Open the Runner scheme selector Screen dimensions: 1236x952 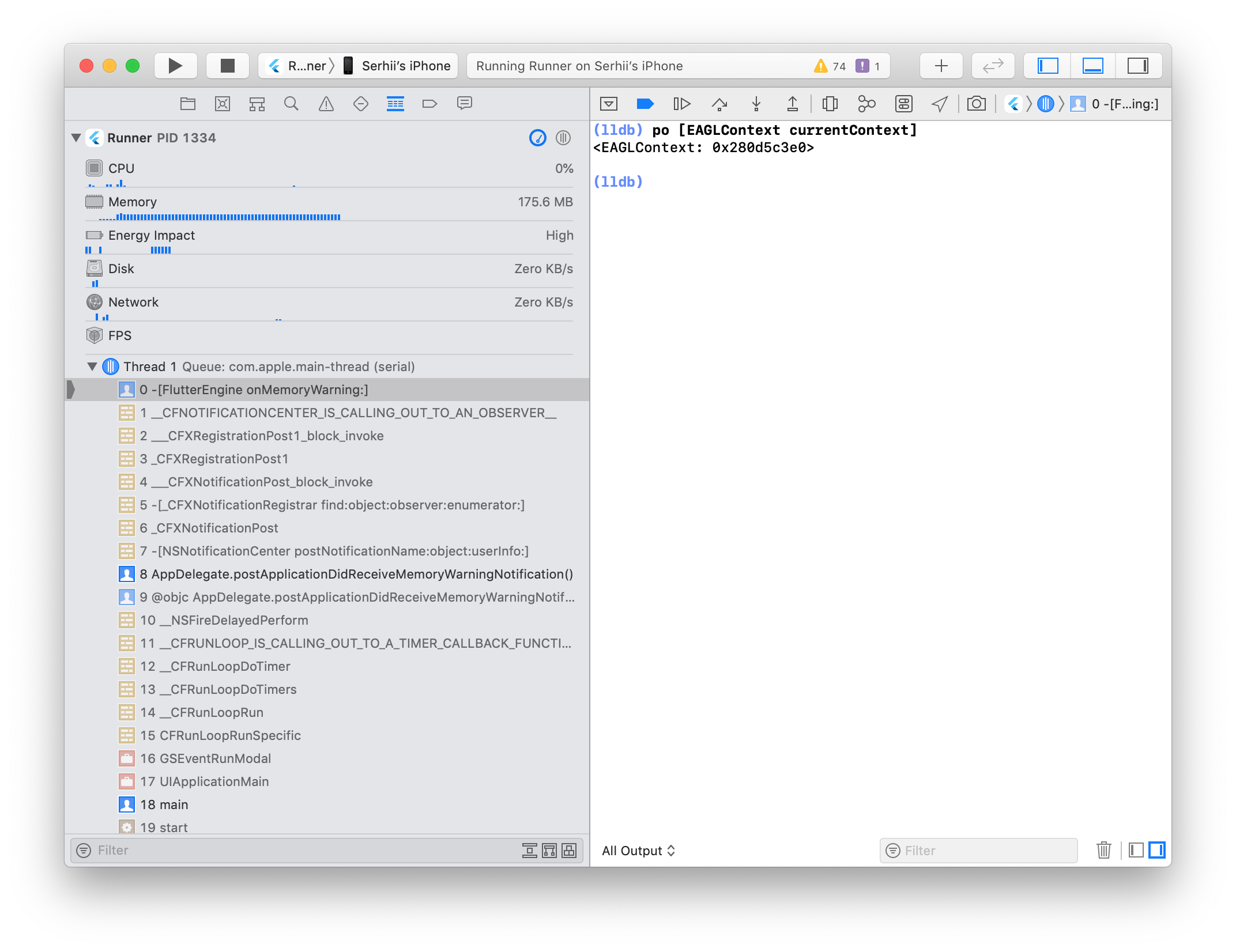point(299,66)
